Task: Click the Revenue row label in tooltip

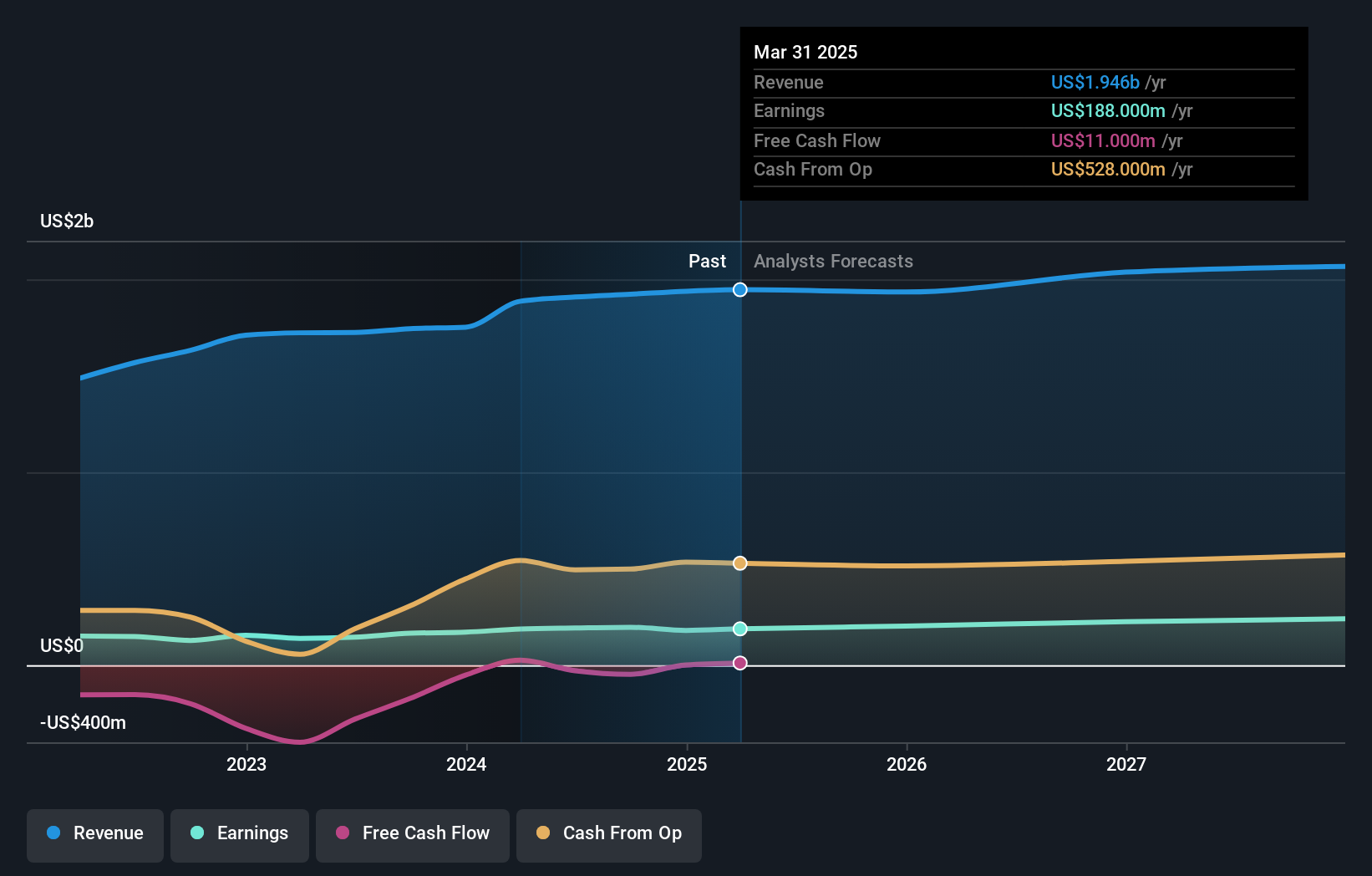Action: 788,82
